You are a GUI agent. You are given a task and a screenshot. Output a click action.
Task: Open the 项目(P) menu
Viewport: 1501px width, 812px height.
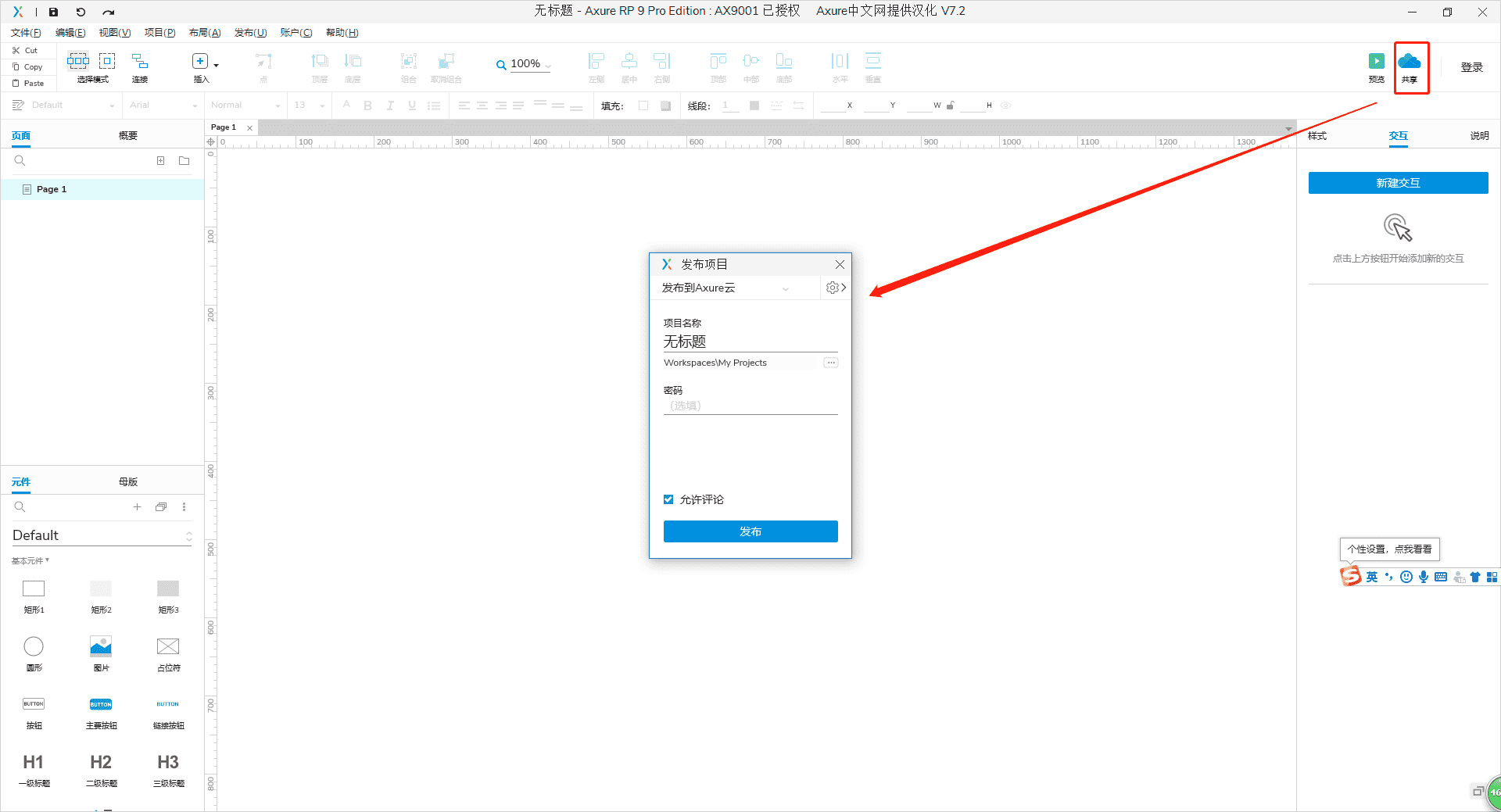[x=159, y=33]
